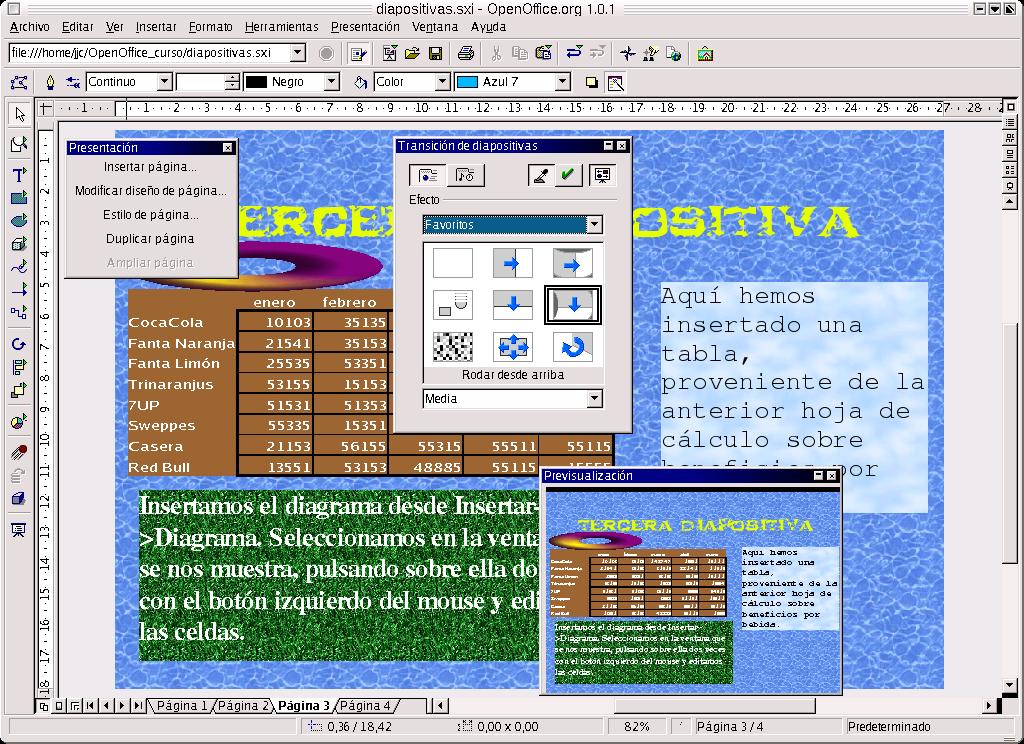Open the Effects tool (red ball icon)
Screen dimensions: 1024x744
pyautogui.click(x=19, y=452)
